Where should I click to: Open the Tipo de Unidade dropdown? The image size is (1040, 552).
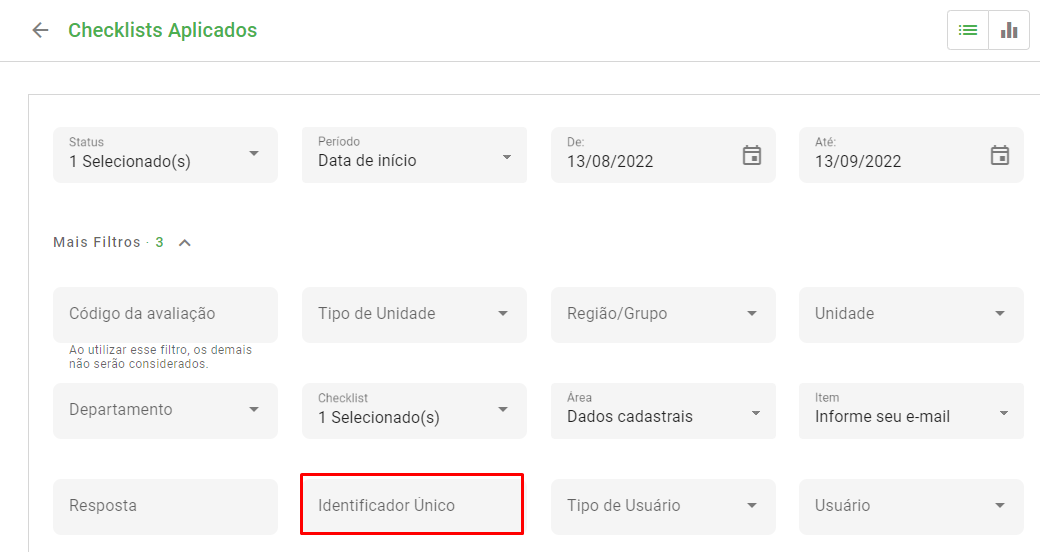pos(414,314)
